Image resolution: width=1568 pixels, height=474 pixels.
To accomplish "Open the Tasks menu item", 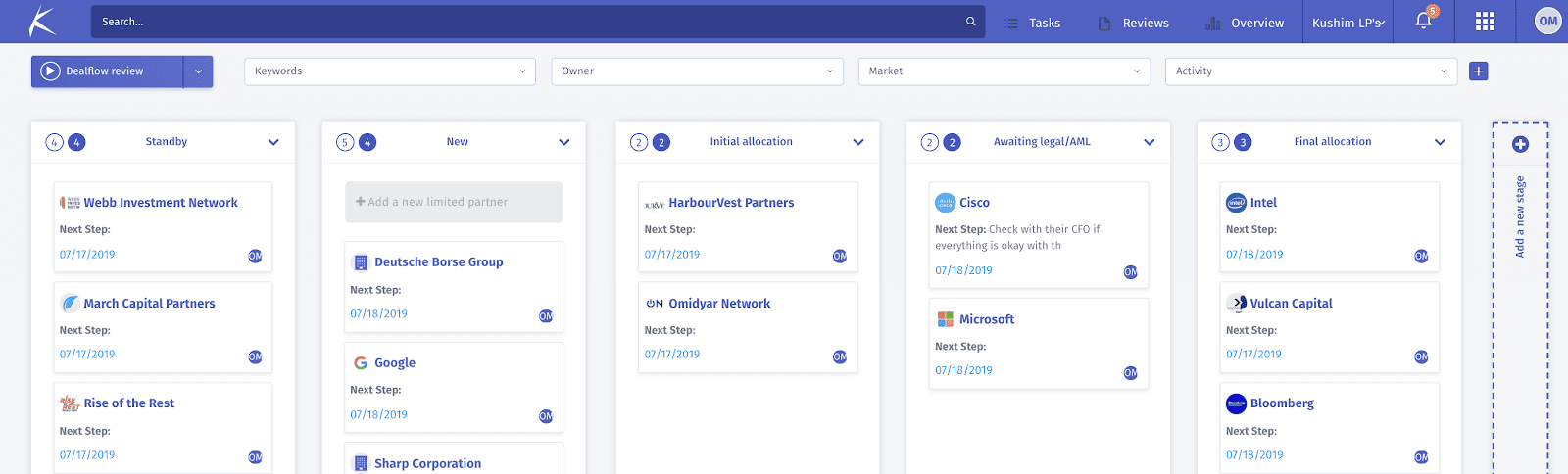I will pyautogui.click(x=1033, y=23).
